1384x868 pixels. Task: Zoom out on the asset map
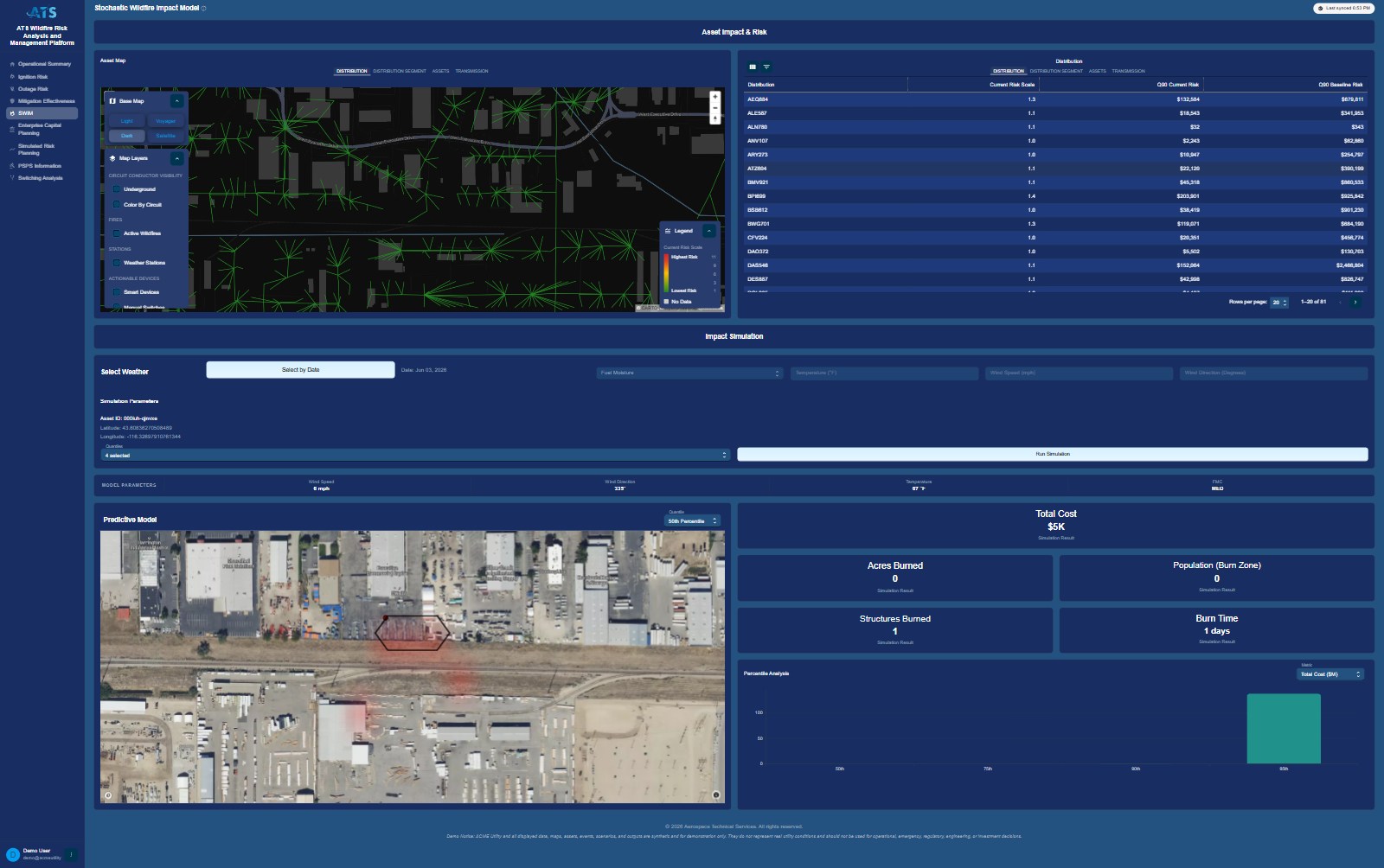click(x=714, y=107)
